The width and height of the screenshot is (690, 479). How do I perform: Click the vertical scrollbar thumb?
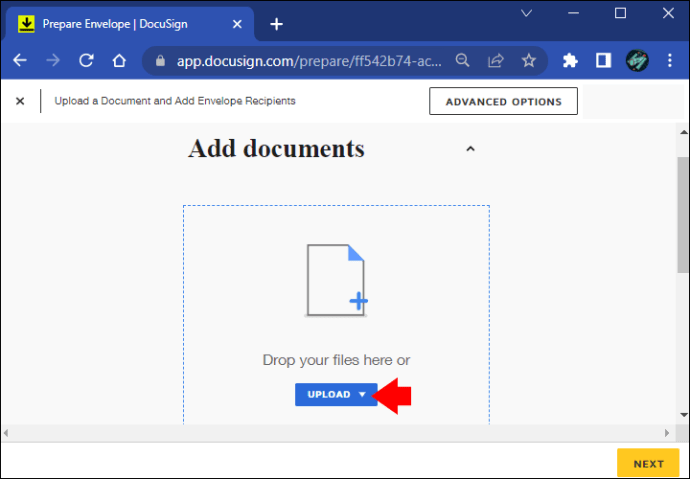click(683, 215)
